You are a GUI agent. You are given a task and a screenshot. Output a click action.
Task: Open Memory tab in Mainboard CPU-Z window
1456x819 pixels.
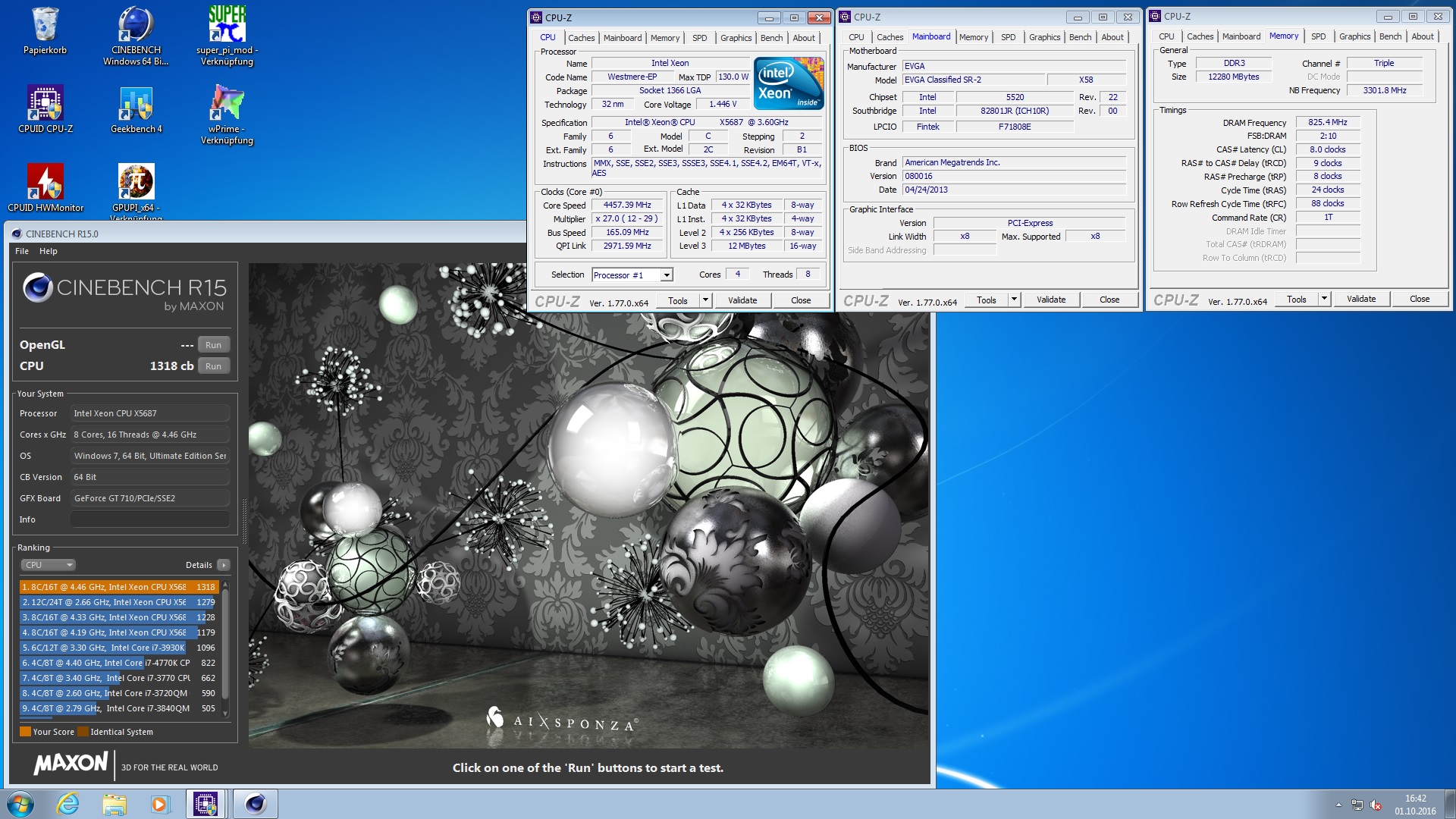[x=974, y=37]
